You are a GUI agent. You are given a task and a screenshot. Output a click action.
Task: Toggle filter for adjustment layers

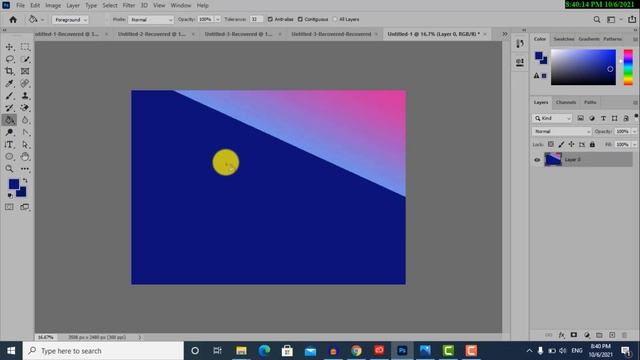[x=592, y=118]
